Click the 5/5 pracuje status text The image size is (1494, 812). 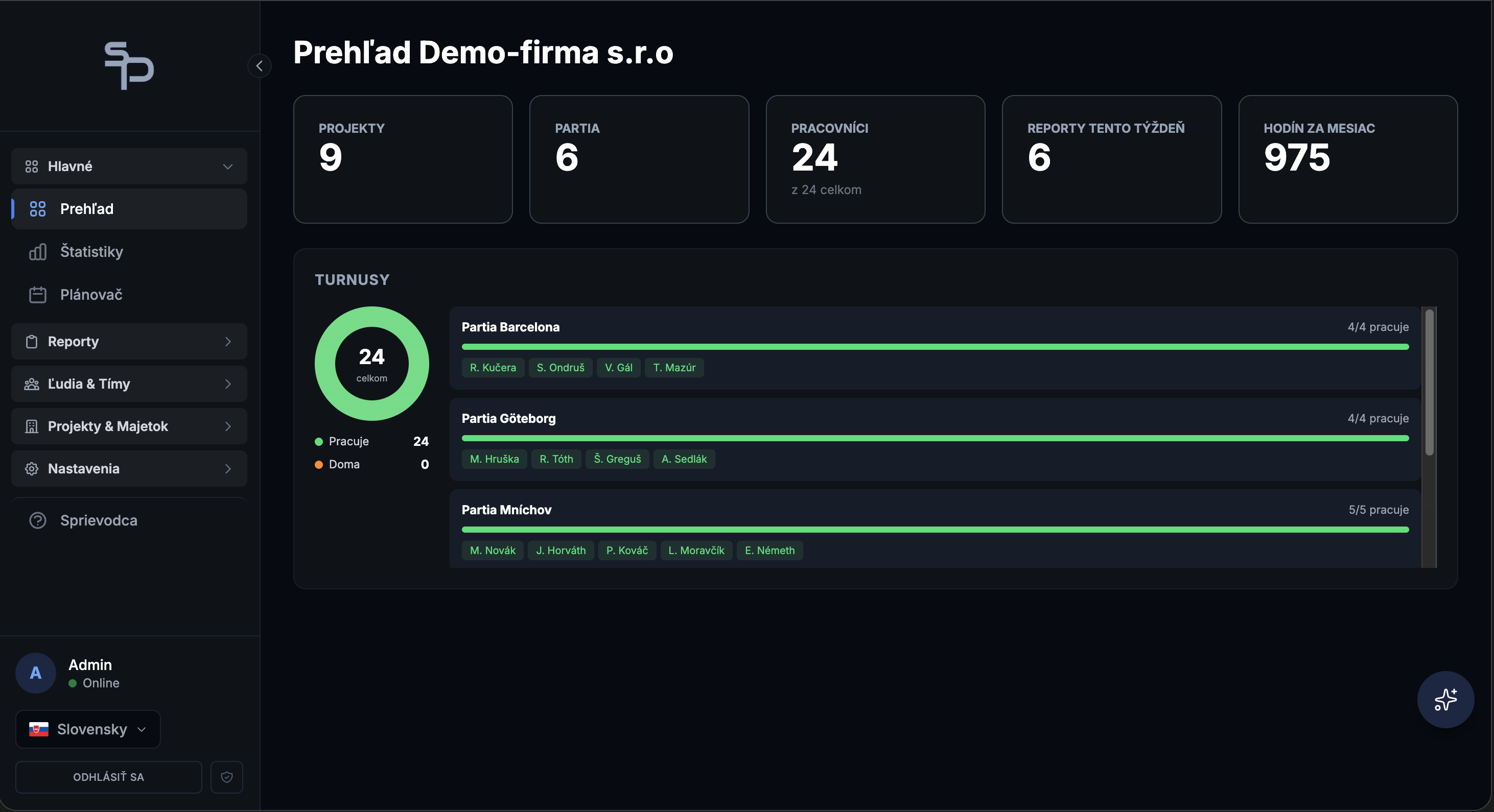[1379, 510]
